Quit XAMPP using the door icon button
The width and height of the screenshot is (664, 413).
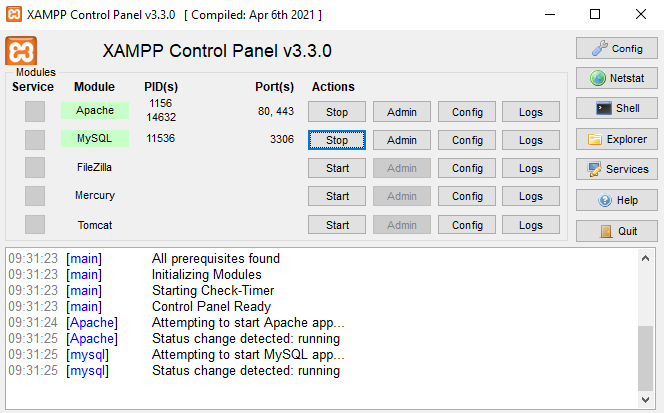tap(615, 231)
